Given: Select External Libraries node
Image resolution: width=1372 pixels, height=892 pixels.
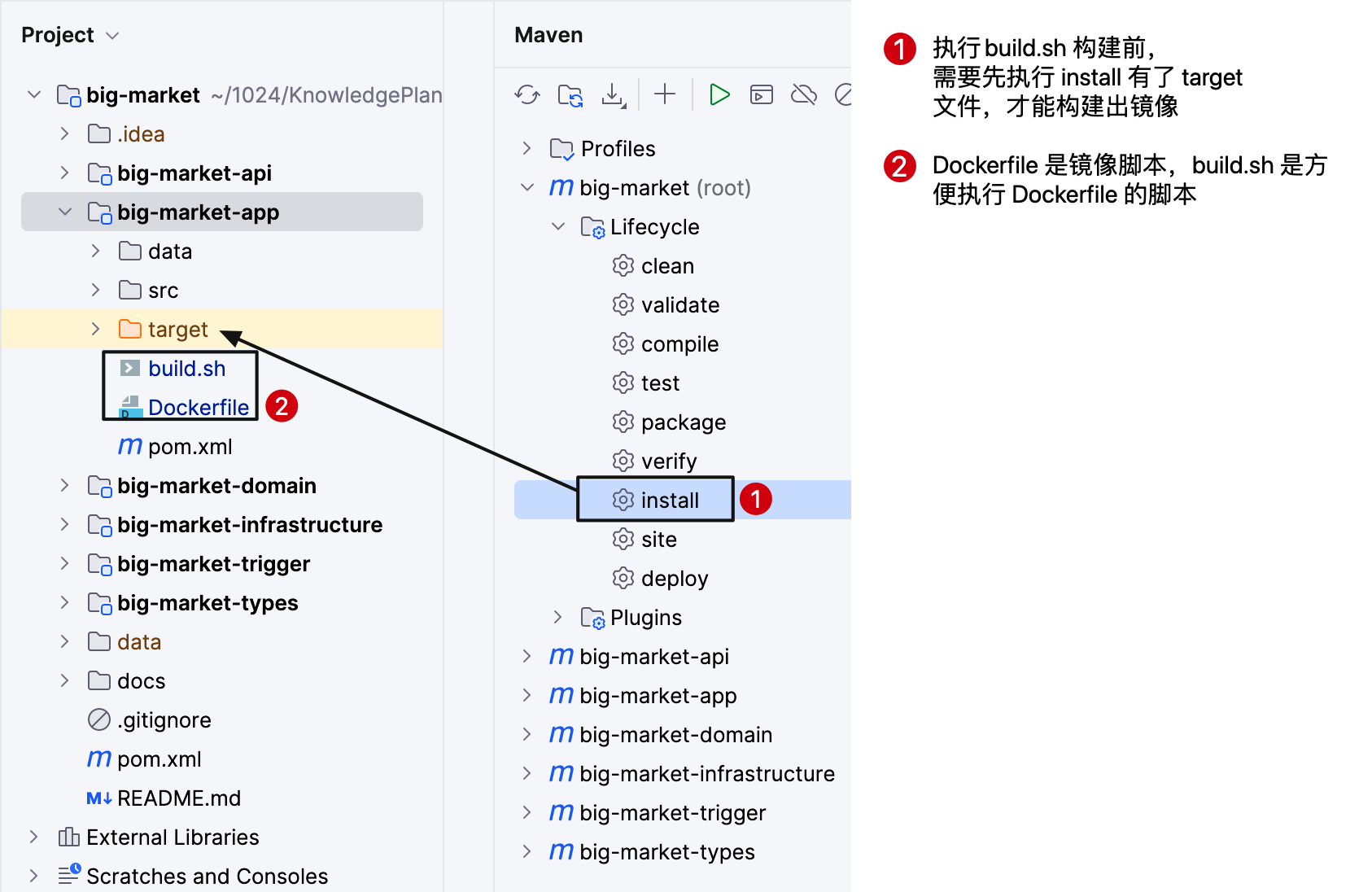Looking at the screenshot, I should (x=173, y=837).
